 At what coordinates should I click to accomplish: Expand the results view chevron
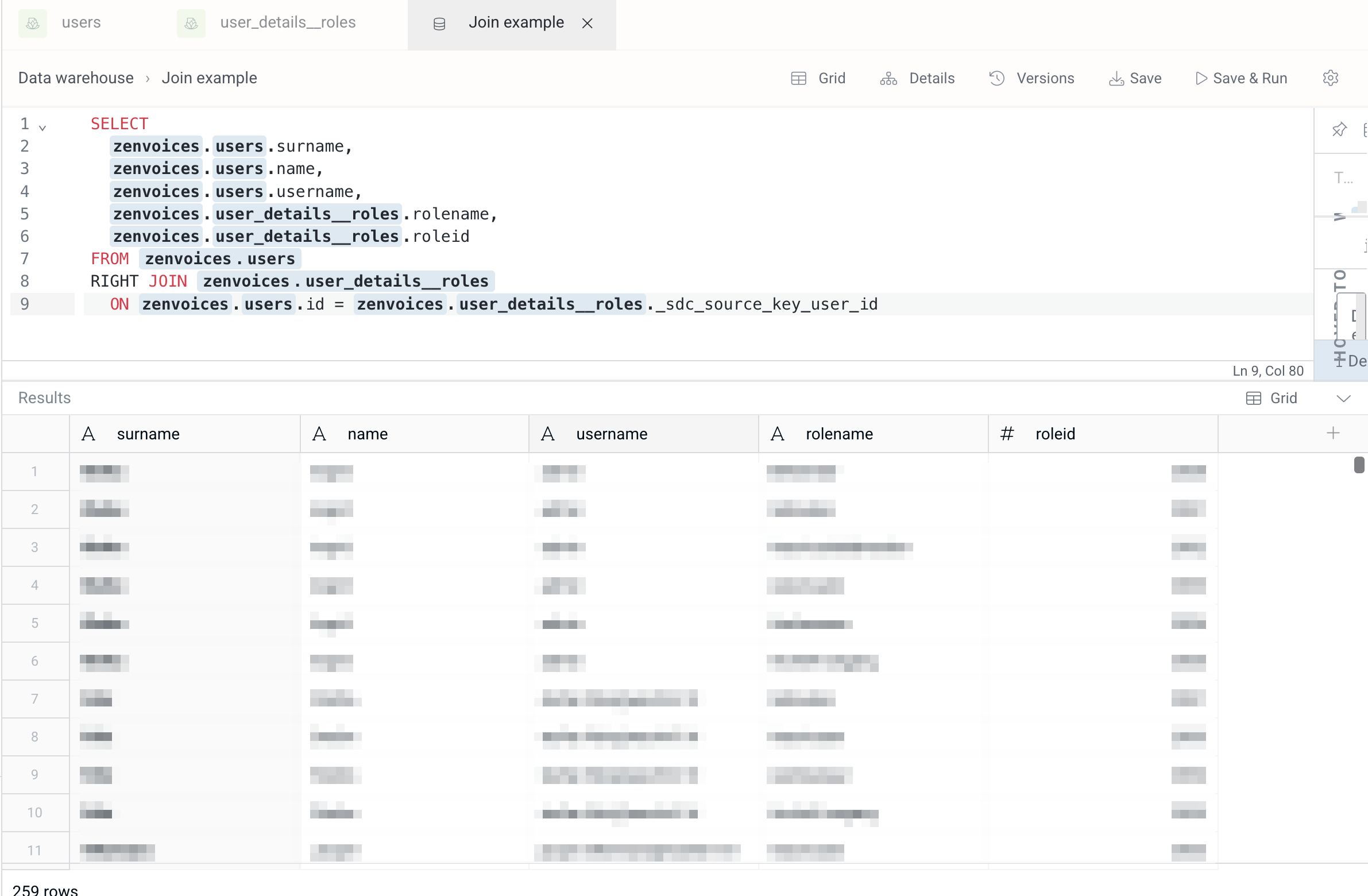point(1343,399)
